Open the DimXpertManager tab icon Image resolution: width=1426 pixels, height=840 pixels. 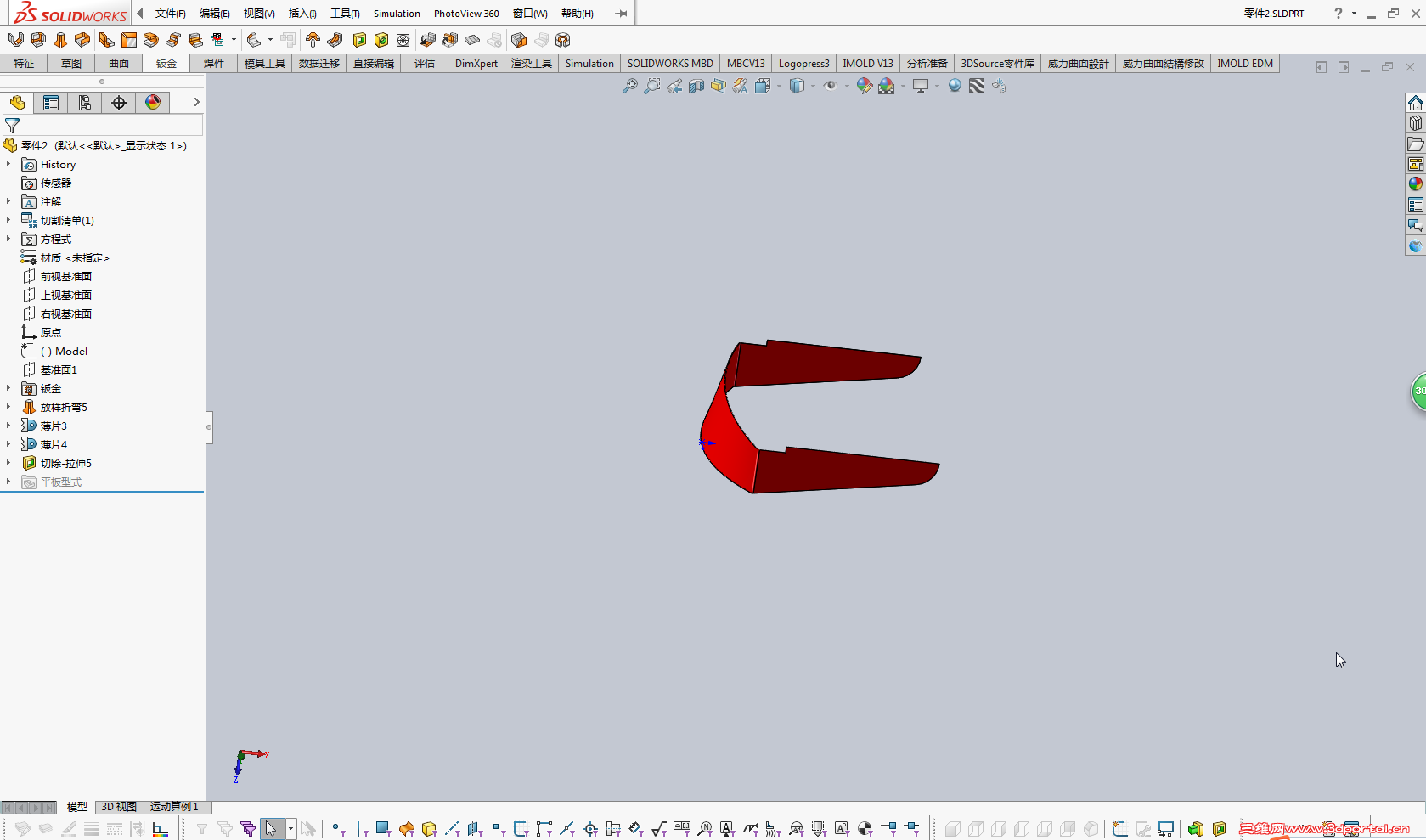pos(119,103)
